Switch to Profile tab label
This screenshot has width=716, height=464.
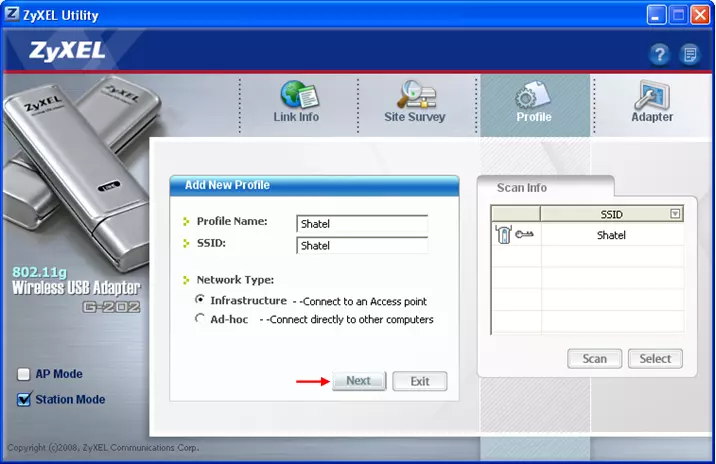point(534,117)
